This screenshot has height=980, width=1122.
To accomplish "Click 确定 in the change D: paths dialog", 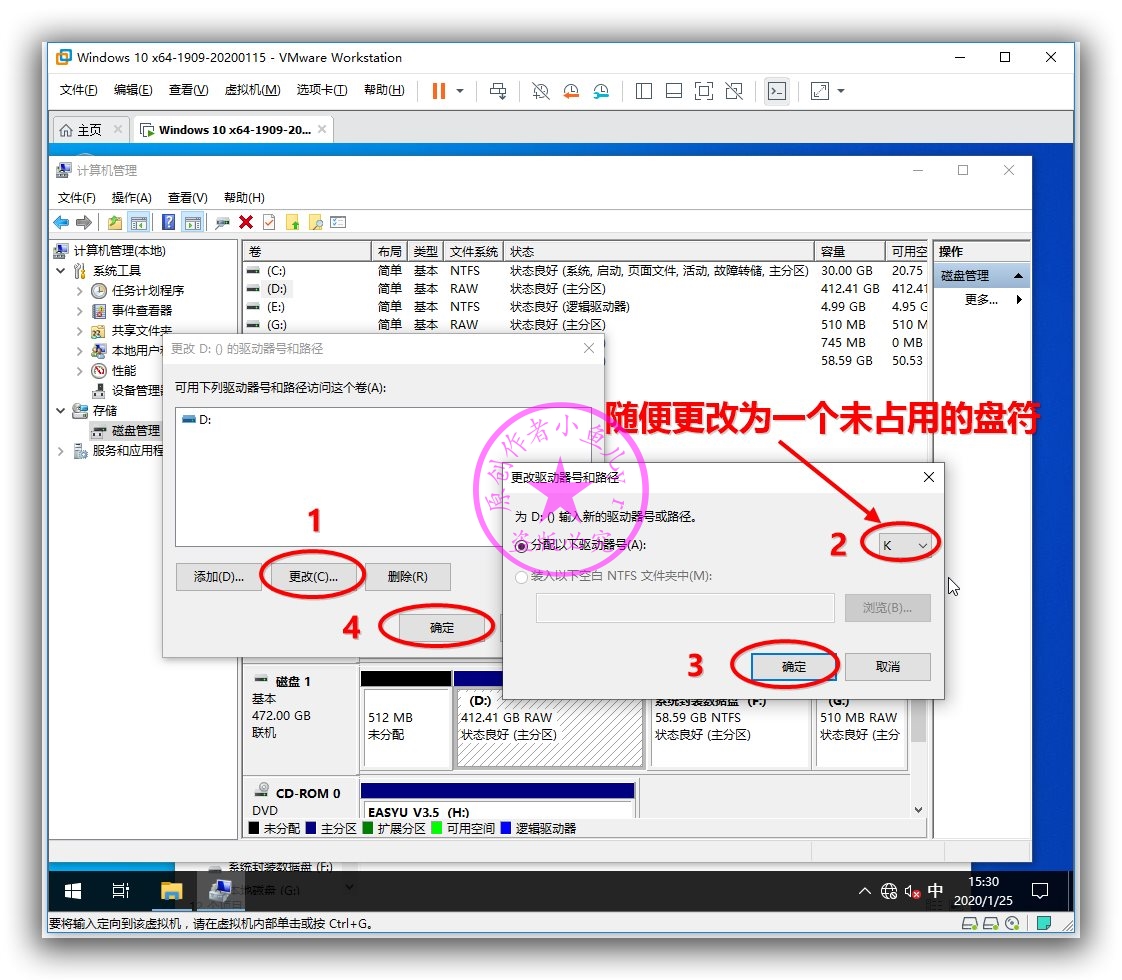I will [442, 628].
